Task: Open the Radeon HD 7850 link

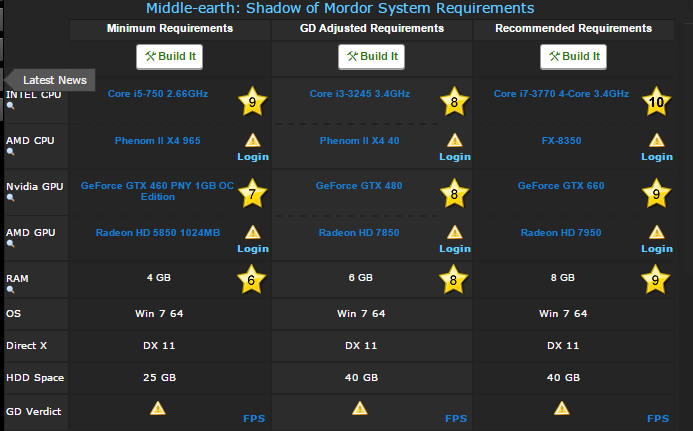Action: [x=359, y=233]
